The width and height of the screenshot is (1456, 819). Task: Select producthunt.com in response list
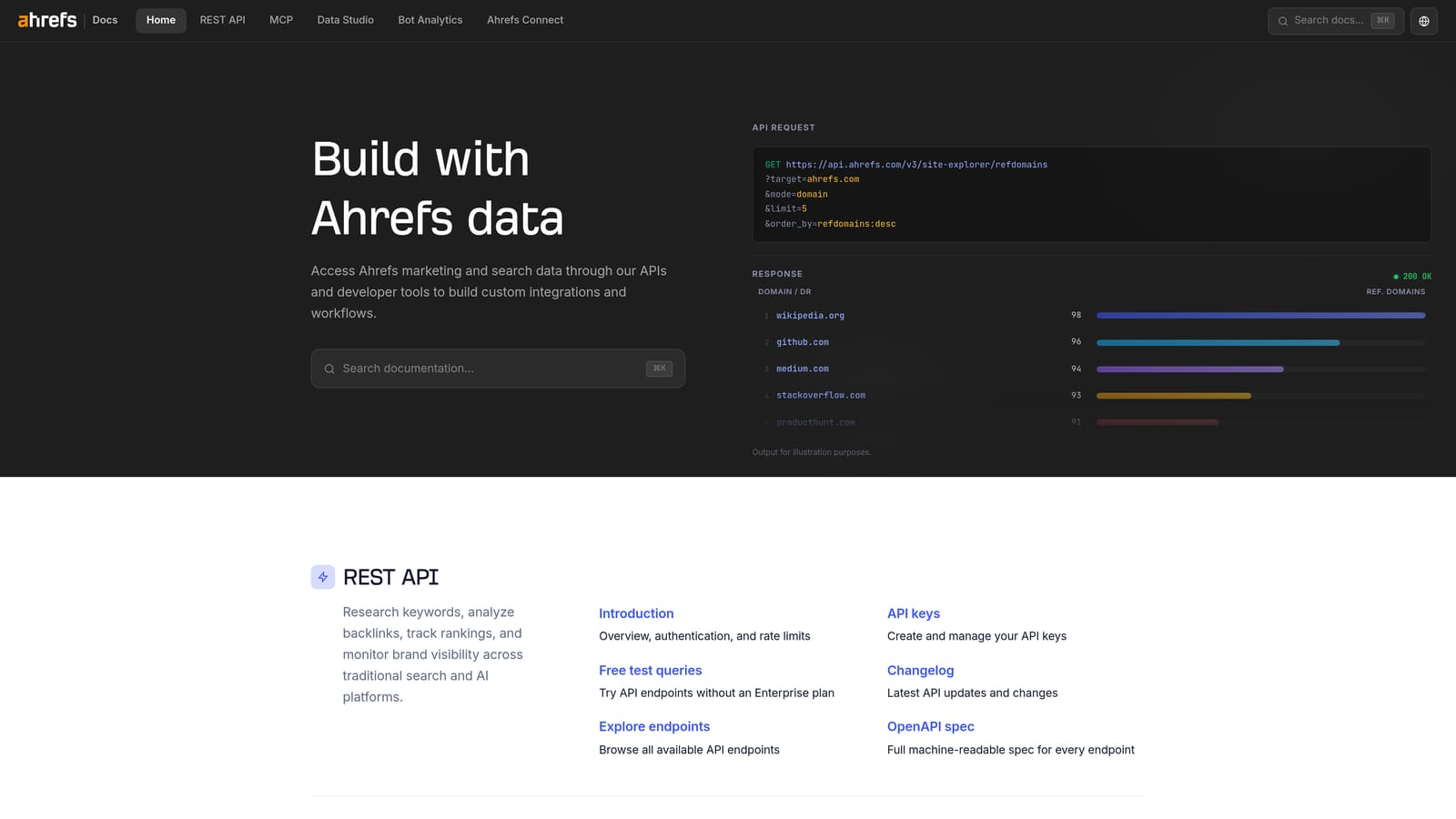pyautogui.click(x=815, y=422)
